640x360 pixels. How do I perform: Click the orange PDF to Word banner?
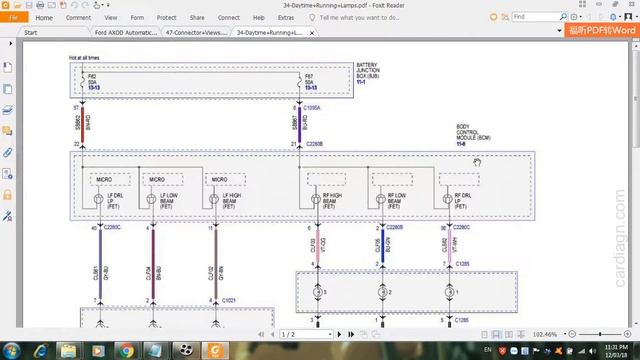click(602, 30)
